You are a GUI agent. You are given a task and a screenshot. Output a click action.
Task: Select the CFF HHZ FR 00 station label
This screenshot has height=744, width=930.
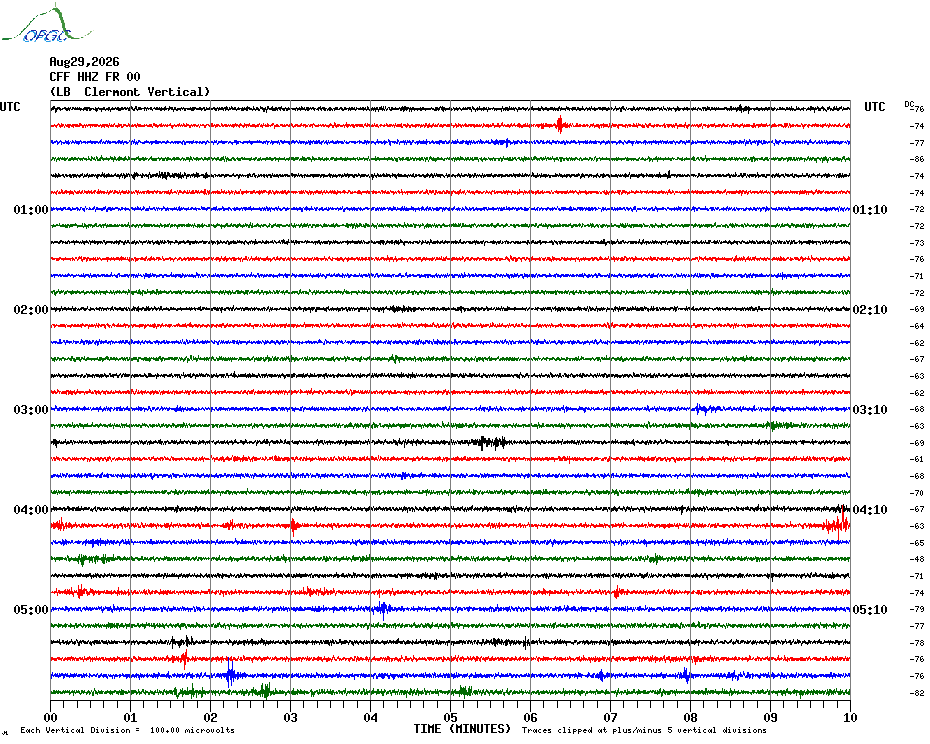click(x=95, y=77)
